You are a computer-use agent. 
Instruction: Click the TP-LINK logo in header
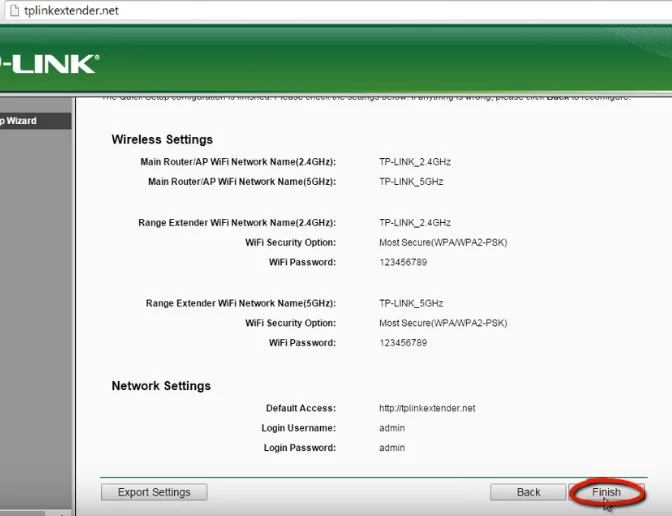[48, 65]
